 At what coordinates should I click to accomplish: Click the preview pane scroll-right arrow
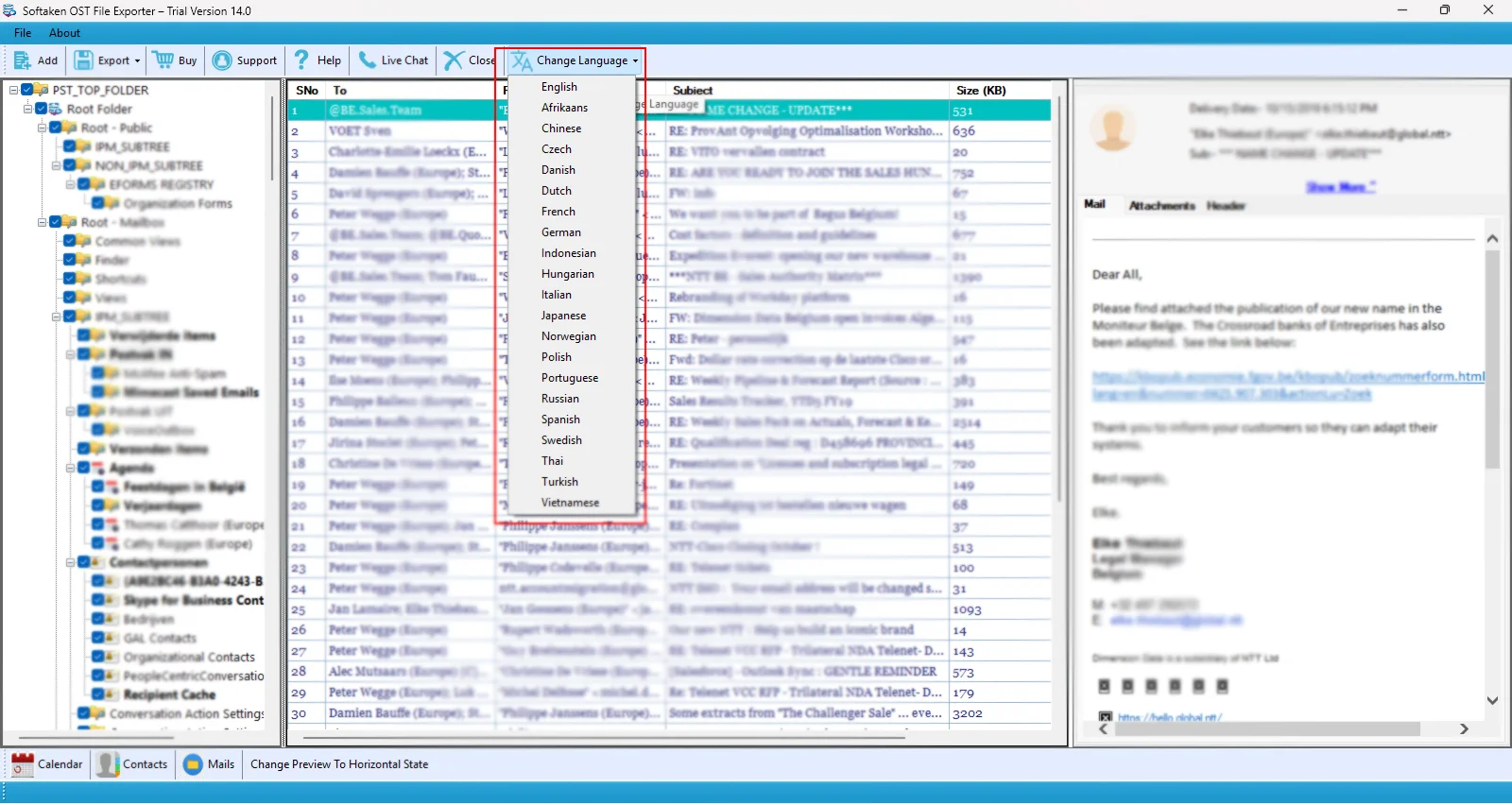click(x=1464, y=729)
